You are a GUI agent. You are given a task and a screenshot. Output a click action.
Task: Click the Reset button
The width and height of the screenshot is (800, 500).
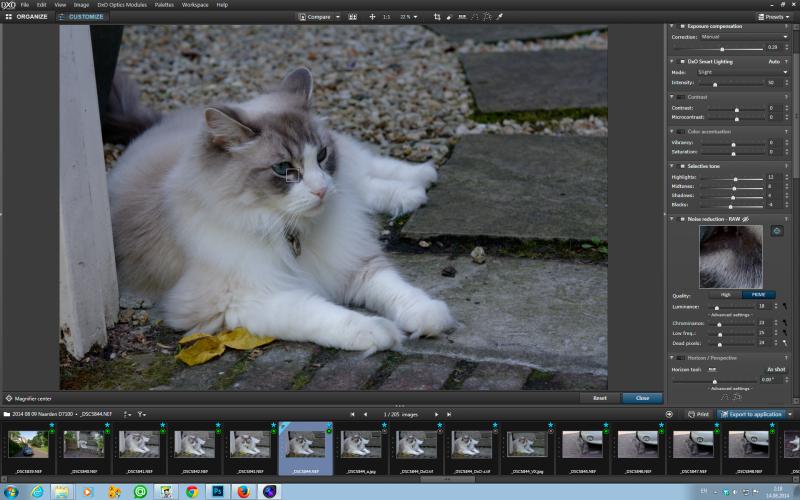point(600,398)
